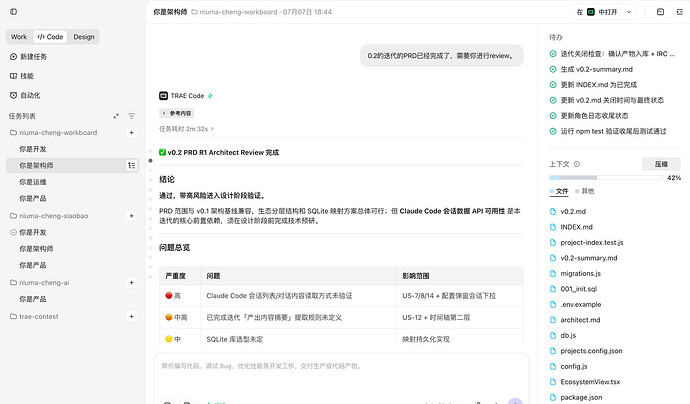Click the 新建任务 new task icon
Screen dimensions: 690x404
click(x=13, y=57)
